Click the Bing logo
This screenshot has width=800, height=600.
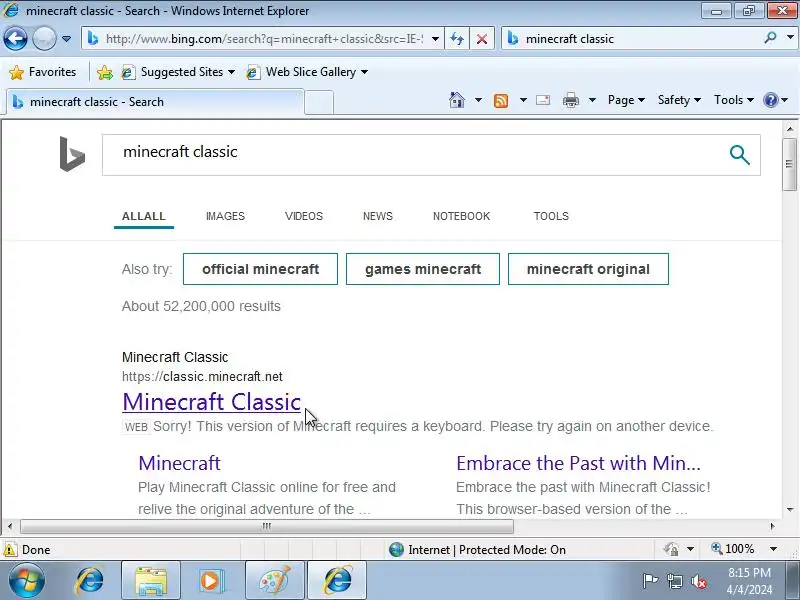pos(71,154)
